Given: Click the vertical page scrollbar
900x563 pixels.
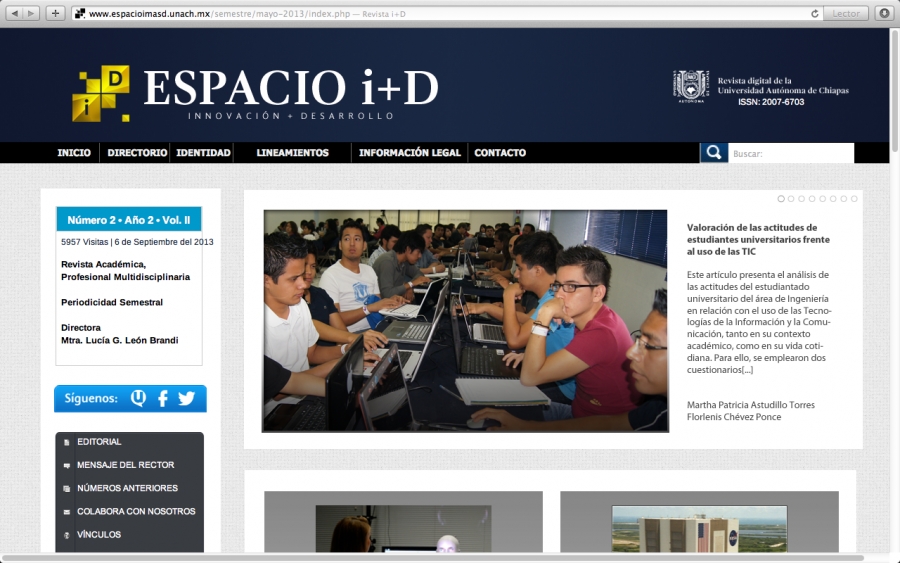Looking at the screenshot, I should coord(894,92).
